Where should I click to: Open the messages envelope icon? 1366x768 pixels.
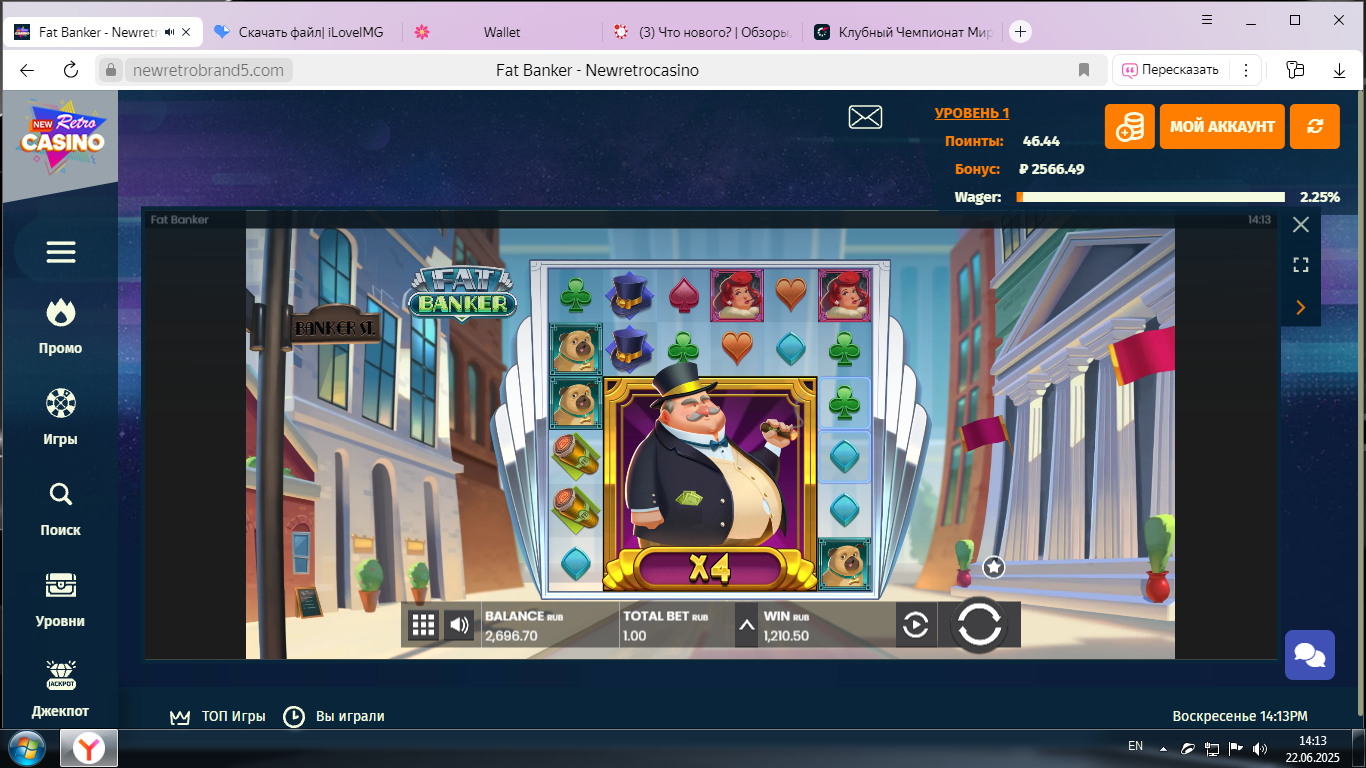[865, 117]
